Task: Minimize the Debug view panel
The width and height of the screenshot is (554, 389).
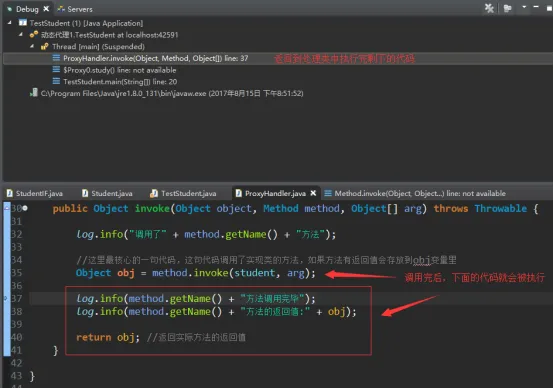Action: click(x=536, y=7)
